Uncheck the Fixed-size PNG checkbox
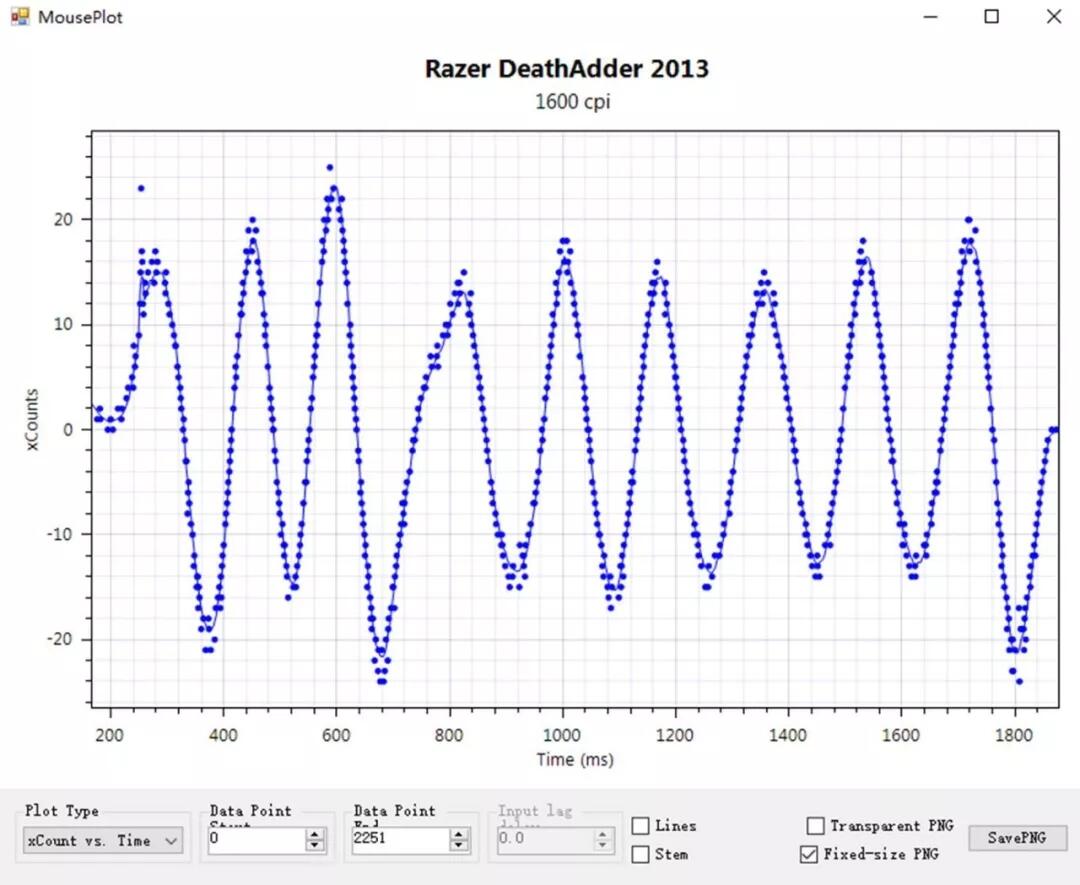The height and width of the screenshot is (885, 1080). [x=809, y=854]
